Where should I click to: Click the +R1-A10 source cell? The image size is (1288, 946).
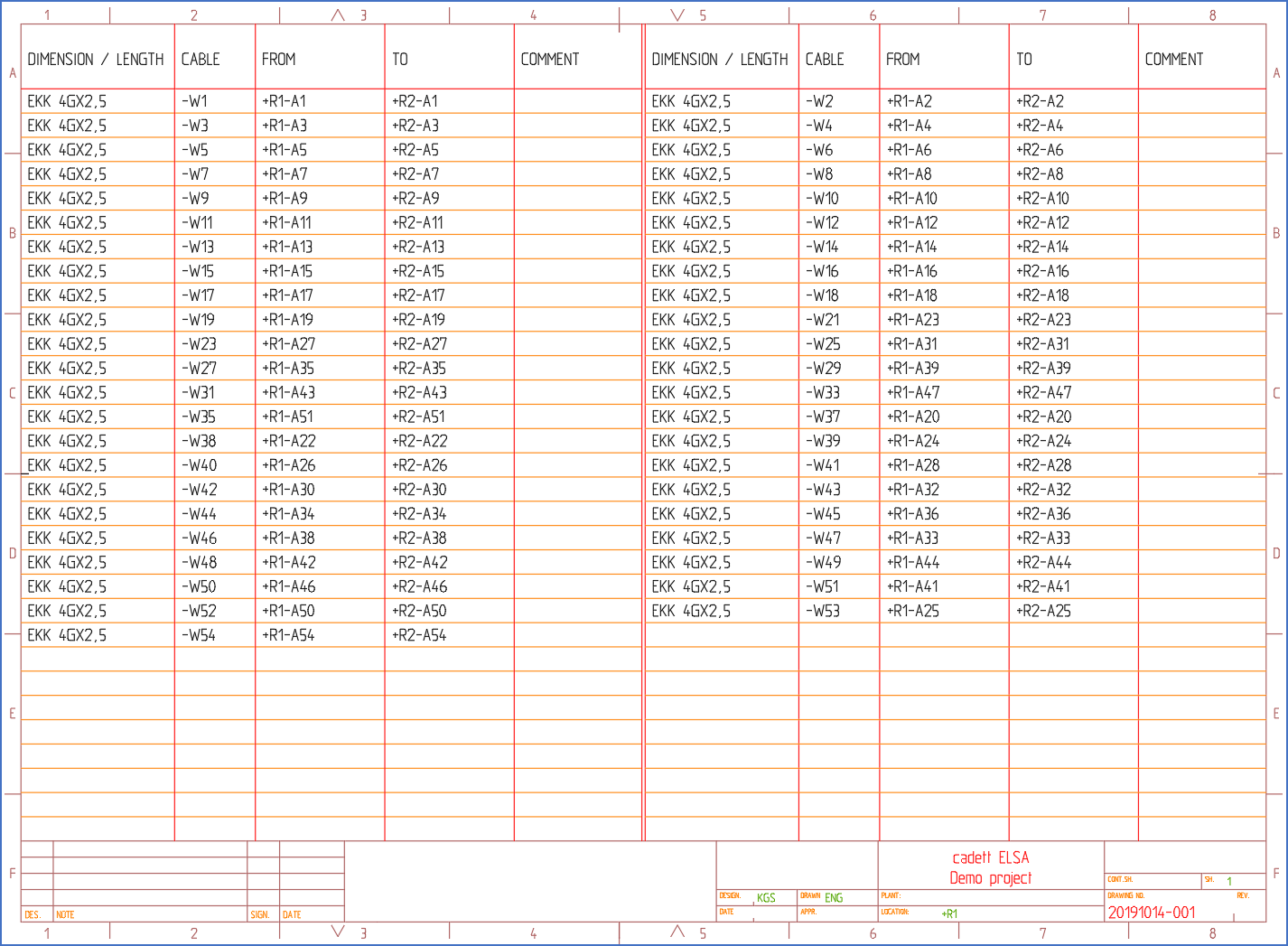(911, 199)
